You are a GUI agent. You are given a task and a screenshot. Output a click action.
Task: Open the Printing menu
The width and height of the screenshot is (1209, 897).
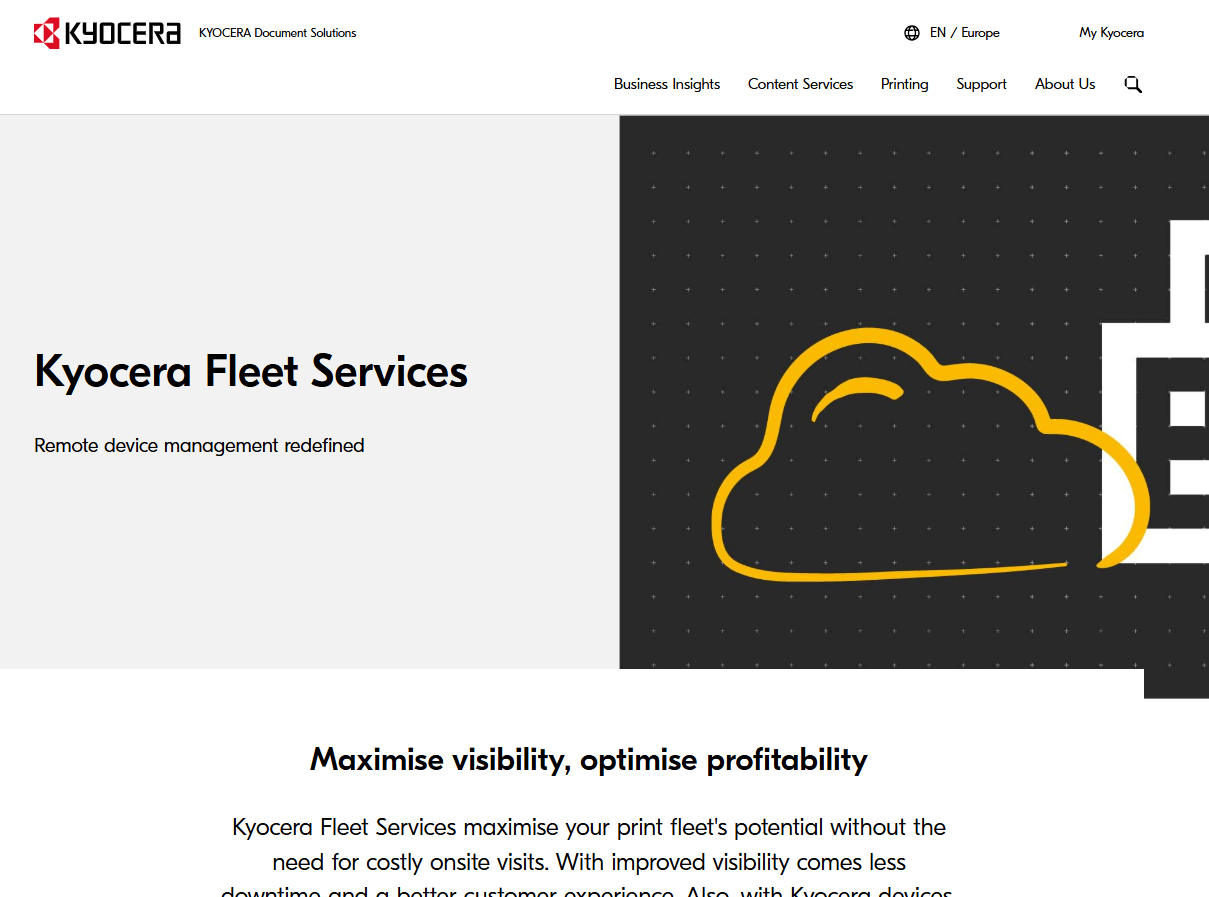(x=904, y=84)
